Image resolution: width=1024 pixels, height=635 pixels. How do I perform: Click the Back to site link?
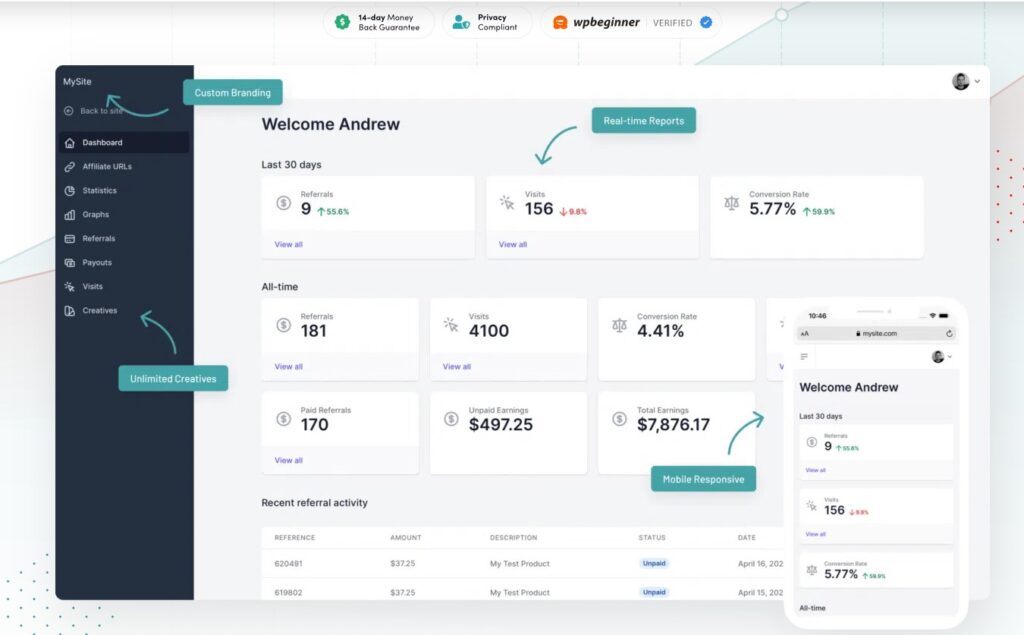[95, 111]
